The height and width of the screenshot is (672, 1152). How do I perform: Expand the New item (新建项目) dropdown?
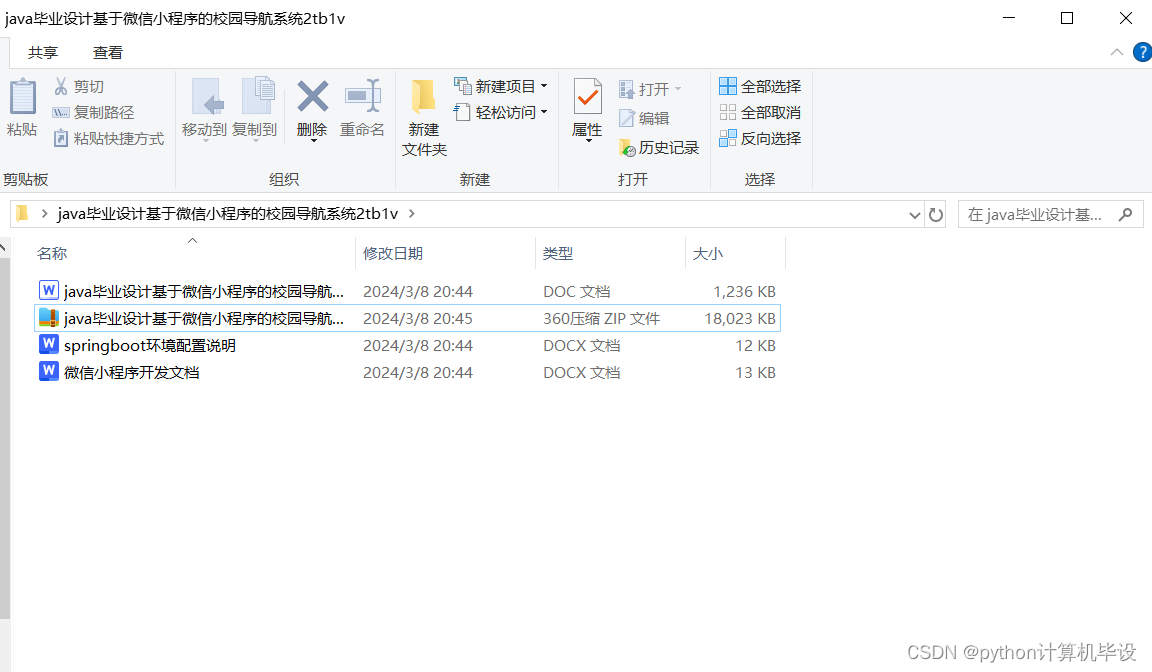click(x=544, y=86)
